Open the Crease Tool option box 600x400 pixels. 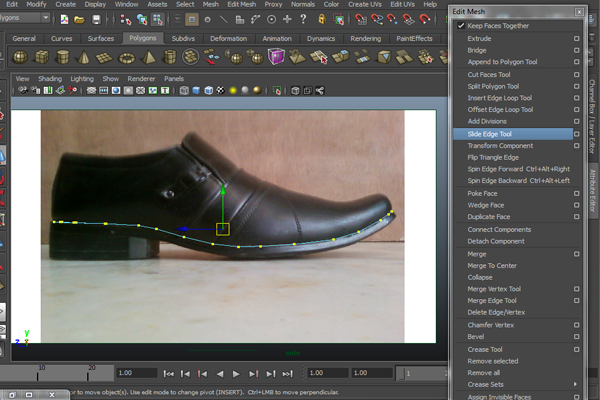pos(576,349)
